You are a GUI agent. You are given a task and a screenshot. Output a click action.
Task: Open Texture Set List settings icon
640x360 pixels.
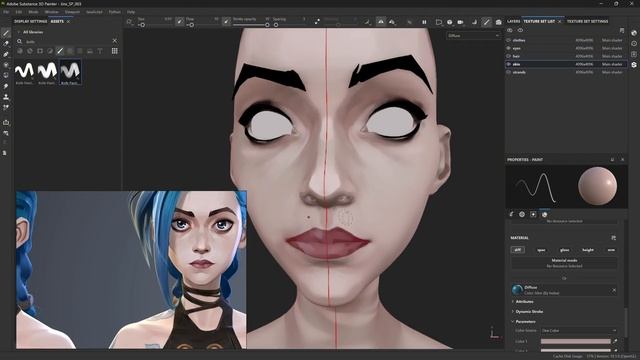point(622,31)
